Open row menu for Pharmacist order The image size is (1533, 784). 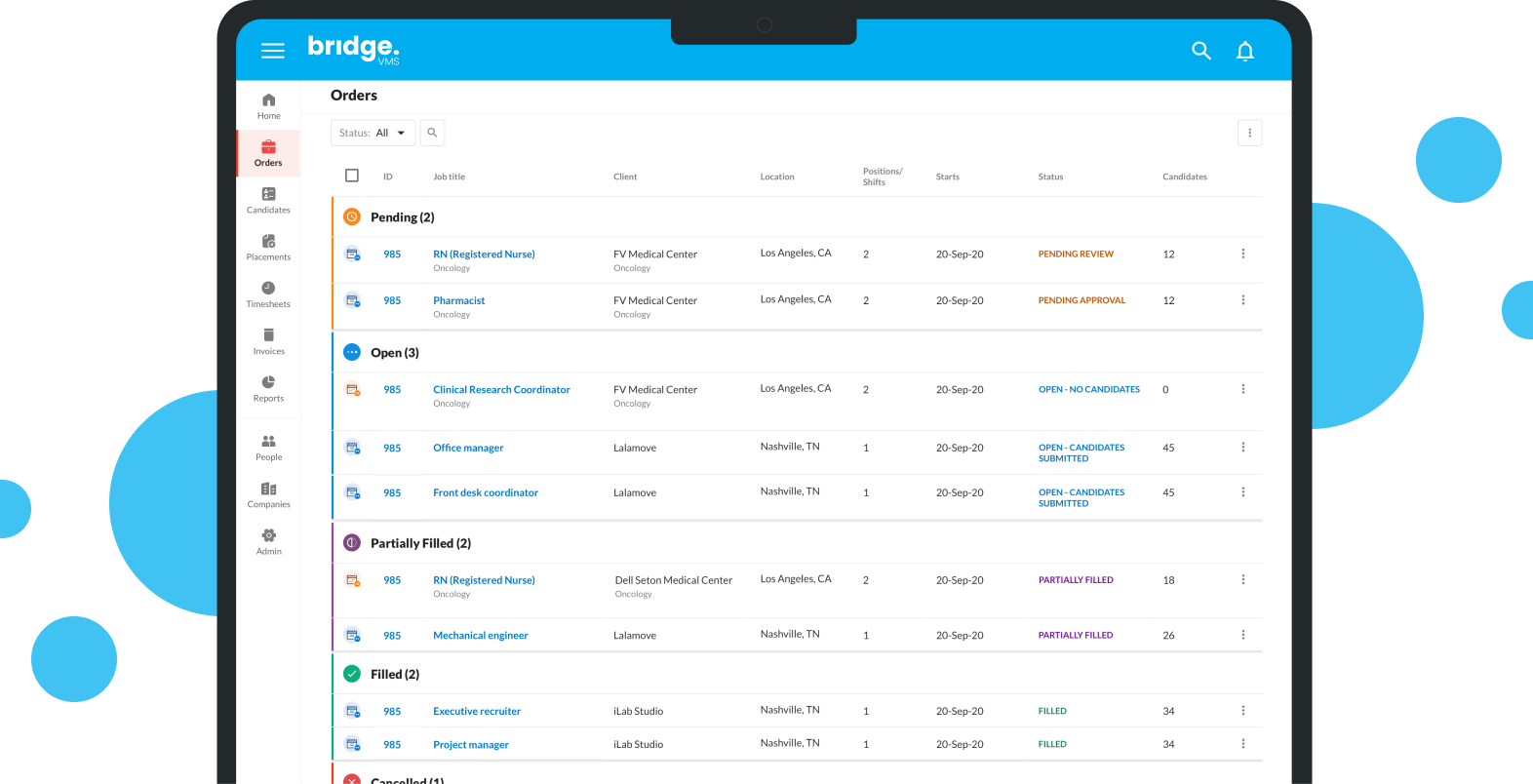pyautogui.click(x=1242, y=300)
